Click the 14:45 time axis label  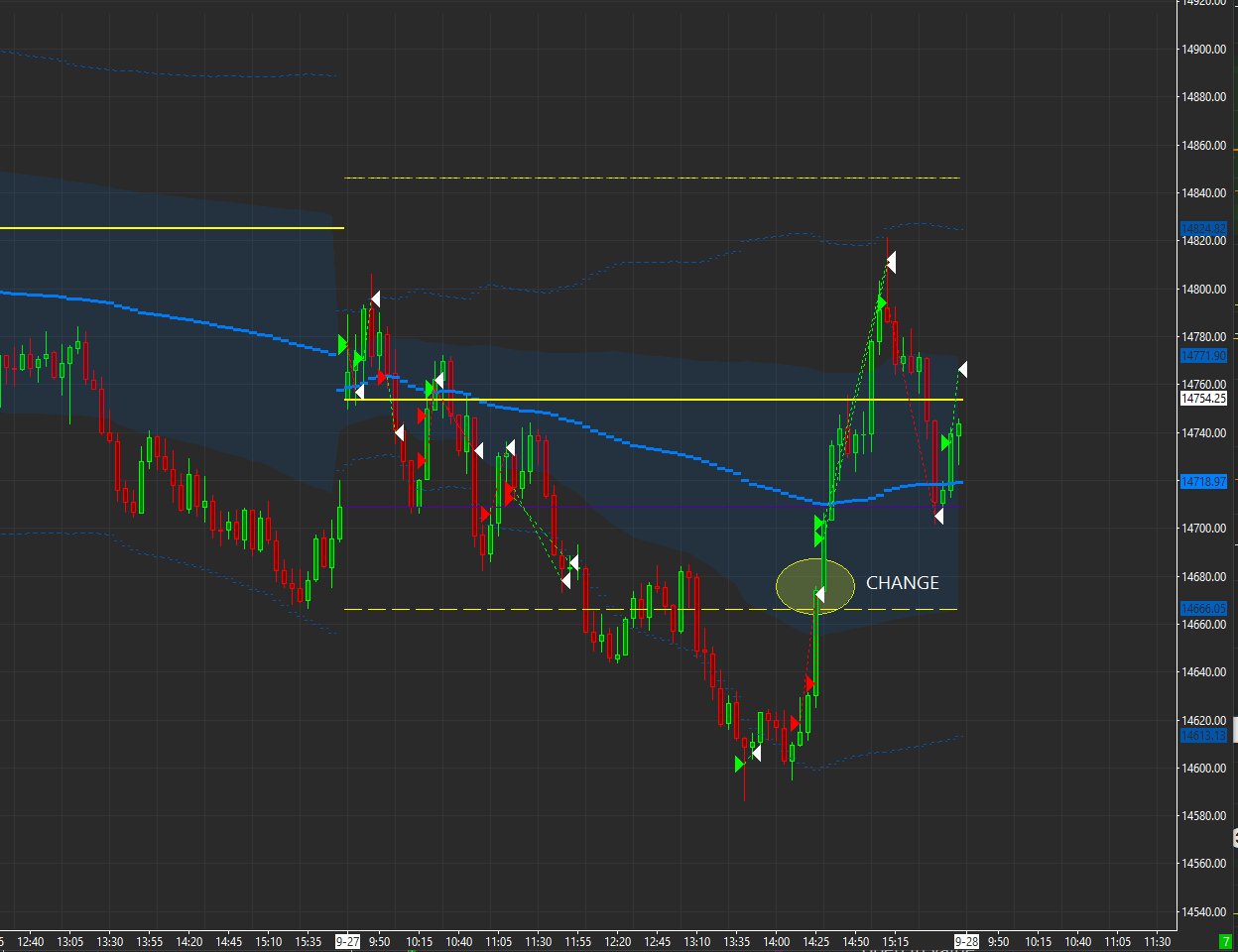[229, 942]
